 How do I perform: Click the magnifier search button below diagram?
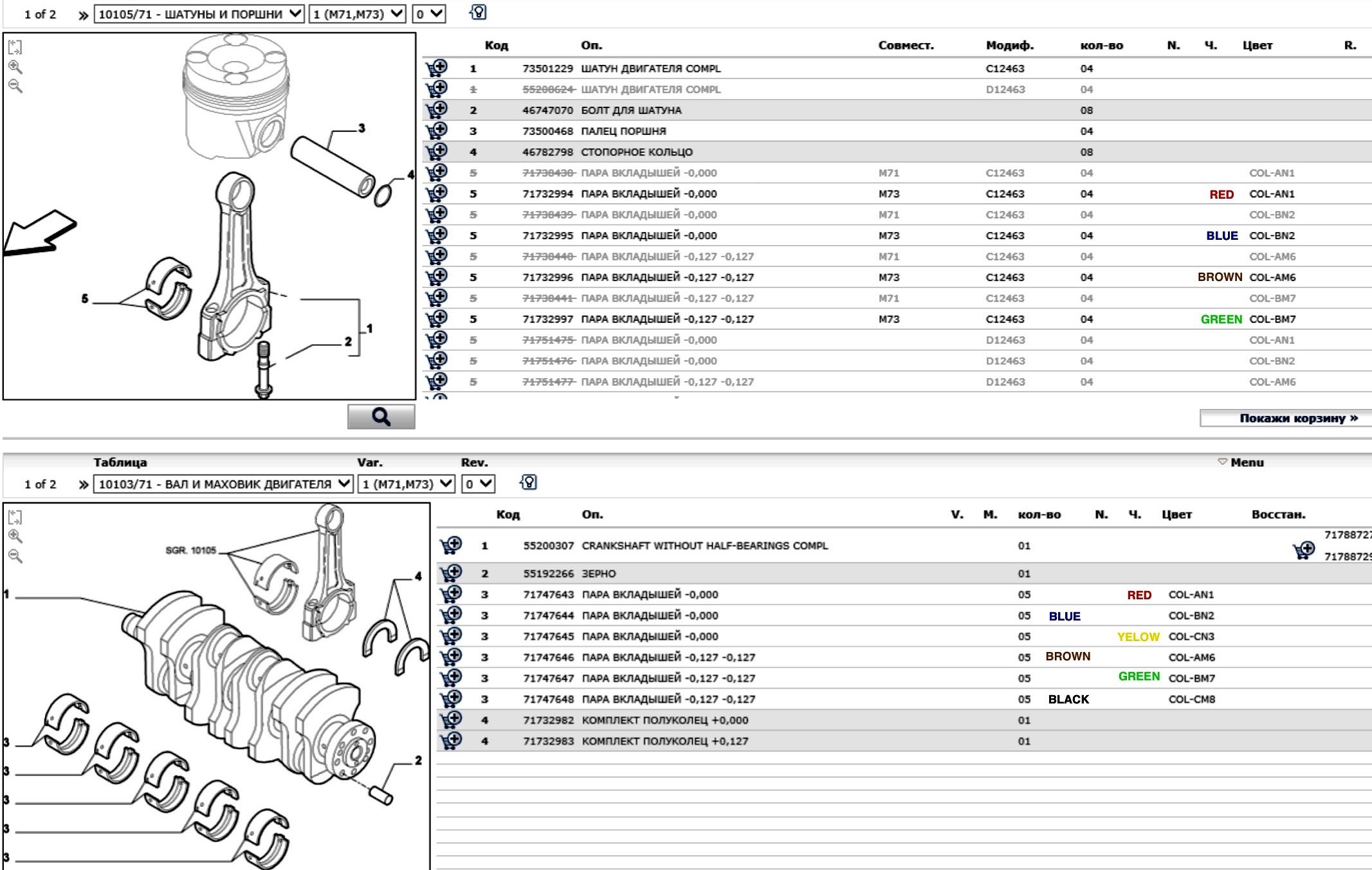tap(381, 417)
